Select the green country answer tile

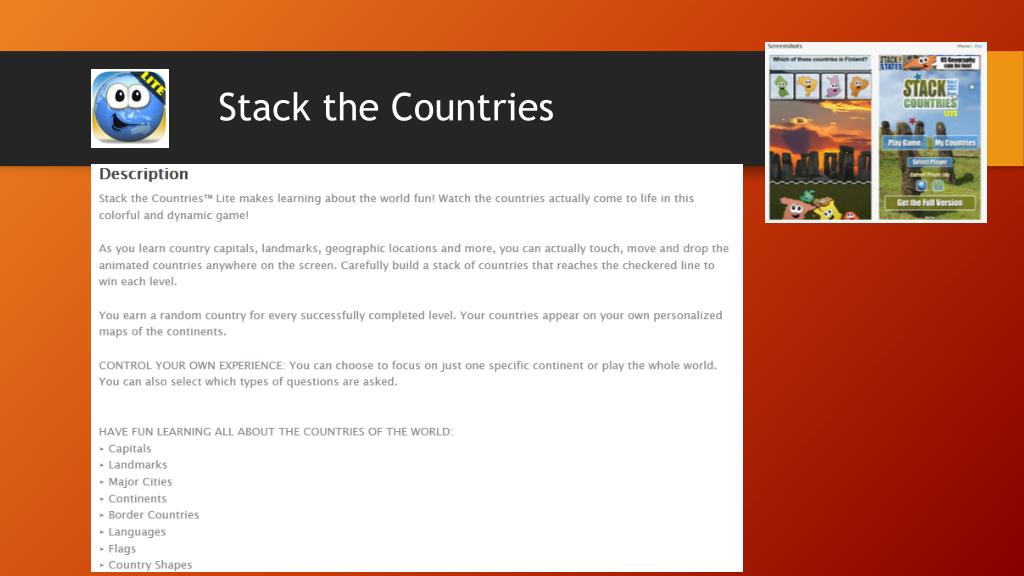click(x=782, y=86)
